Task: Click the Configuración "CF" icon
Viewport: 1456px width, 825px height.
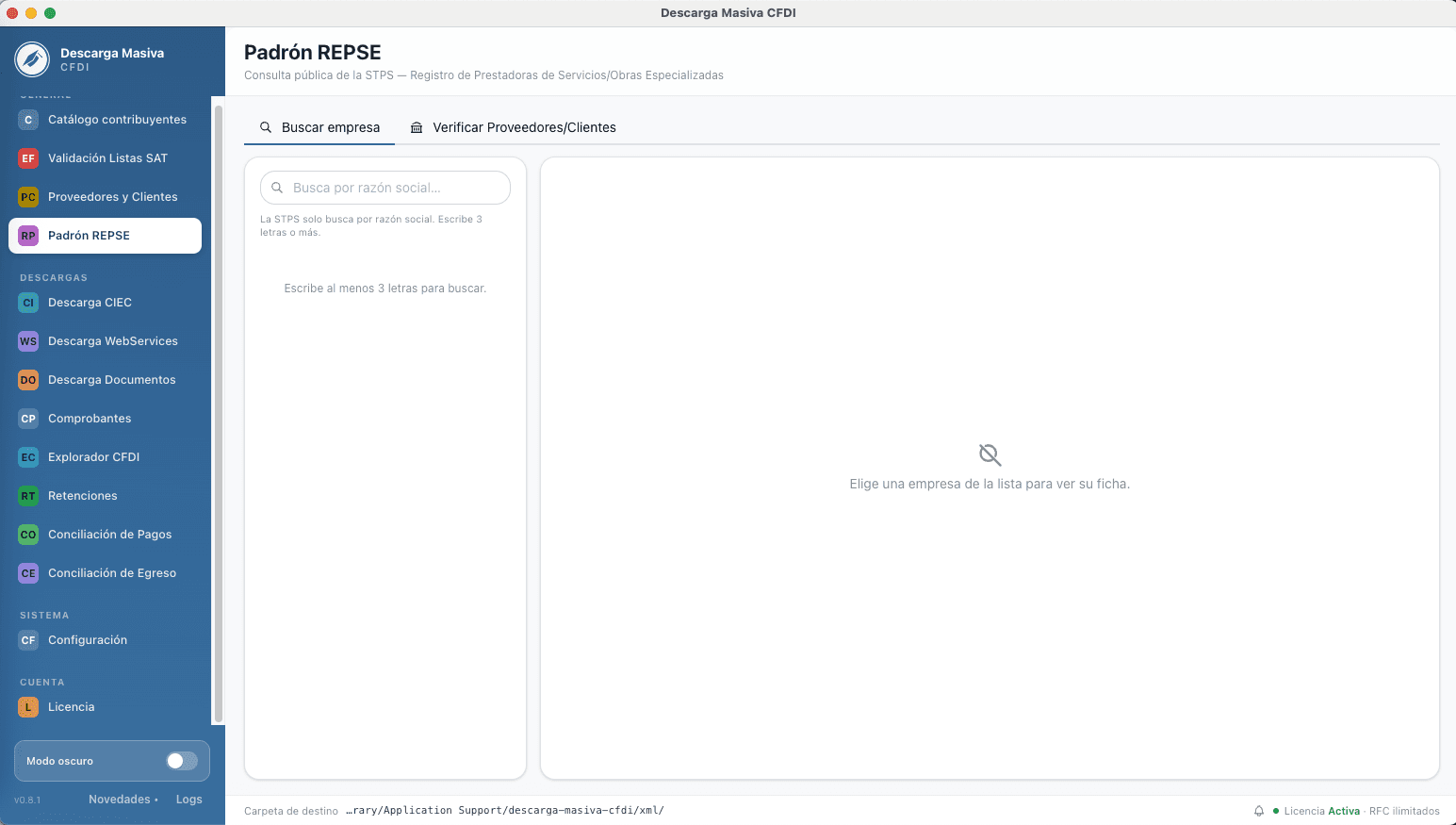Action: [x=28, y=640]
